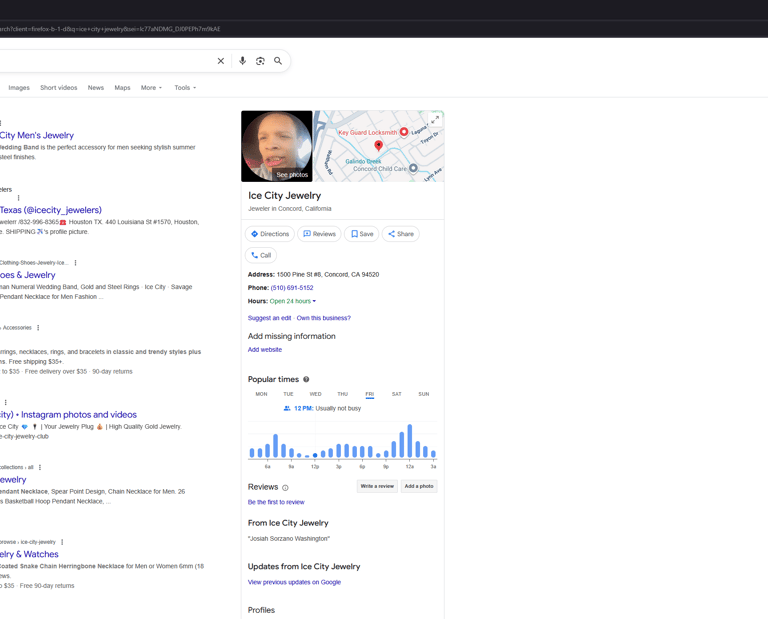Open options menu above the Instagram result
768x619 pixels.
[5, 403]
